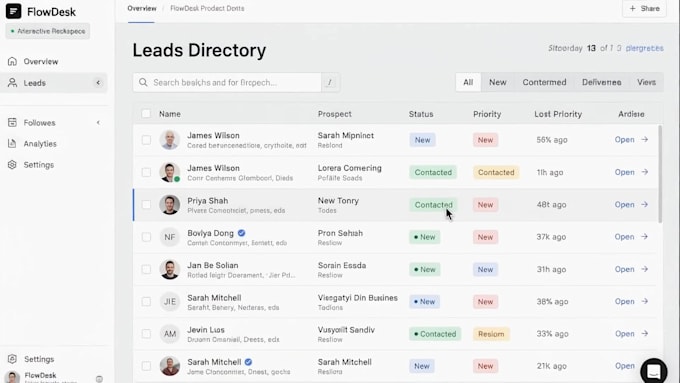Image resolution: width=680 pixels, height=383 pixels.
Task: Select the Overview breadcrumb tab
Action: [142, 8]
